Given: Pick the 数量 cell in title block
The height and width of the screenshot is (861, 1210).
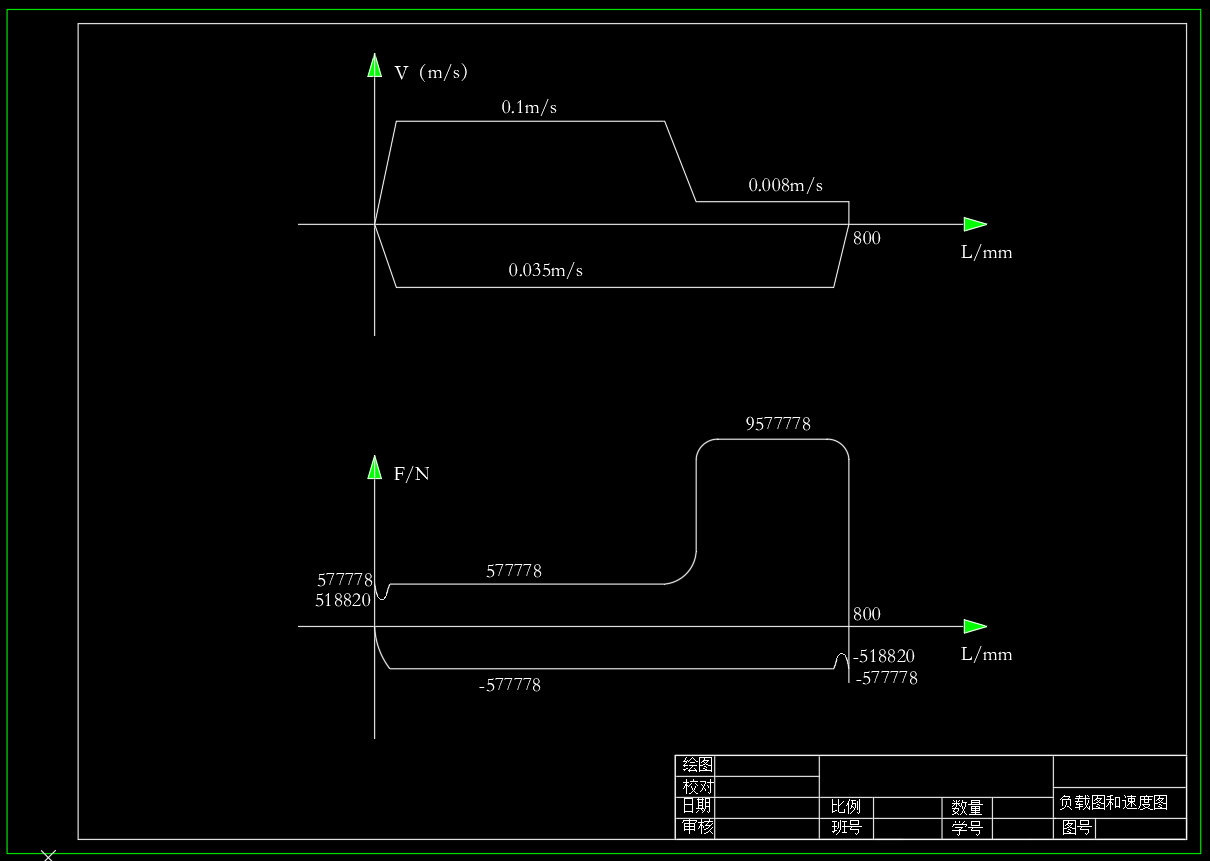Looking at the screenshot, I should (967, 806).
